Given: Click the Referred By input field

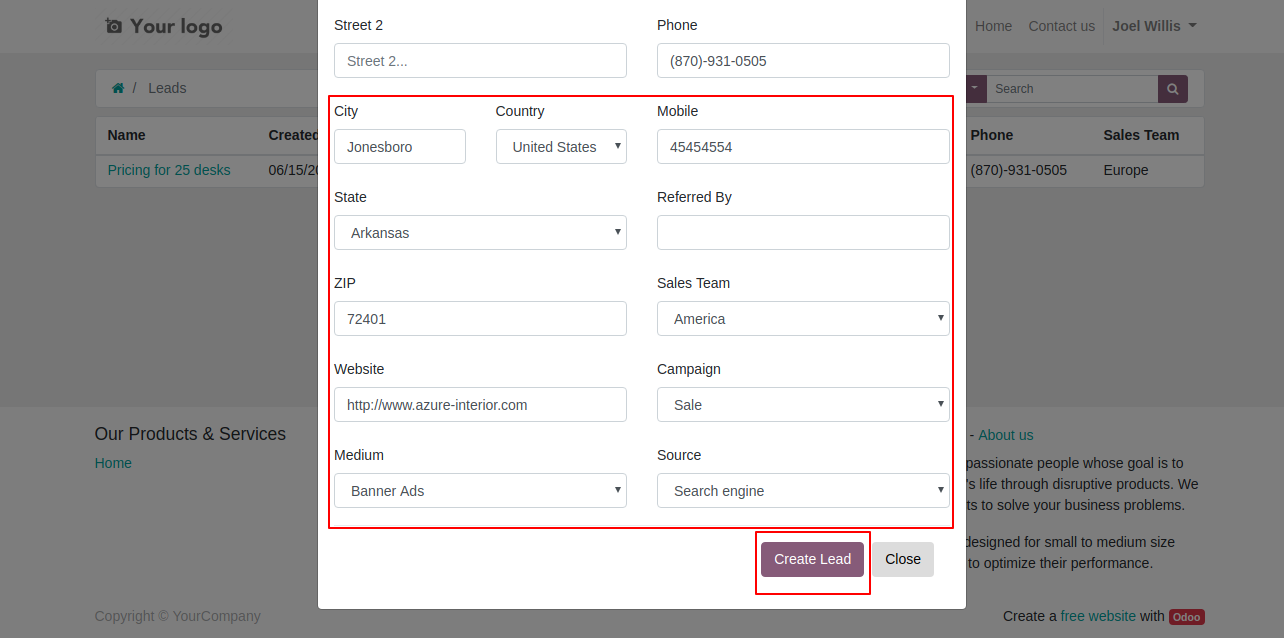Looking at the screenshot, I should [803, 232].
